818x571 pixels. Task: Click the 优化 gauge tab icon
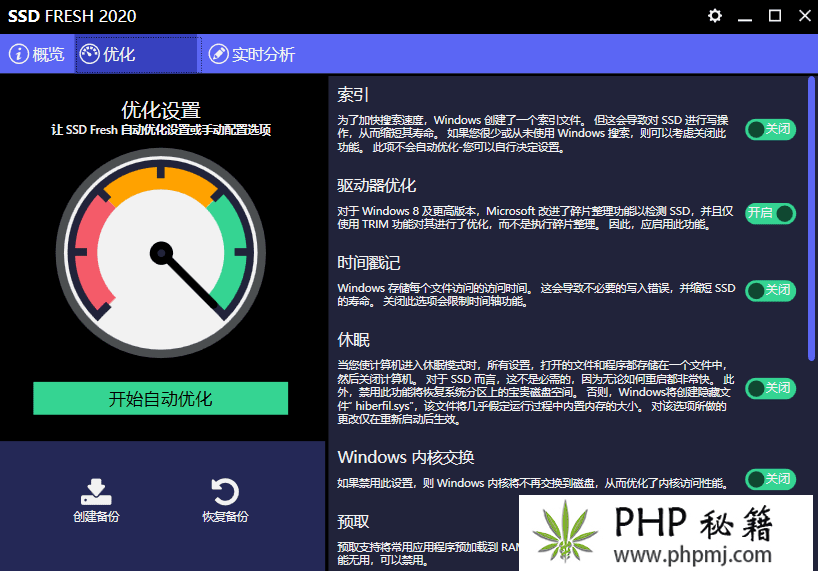pyautogui.click(x=90, y=54)
